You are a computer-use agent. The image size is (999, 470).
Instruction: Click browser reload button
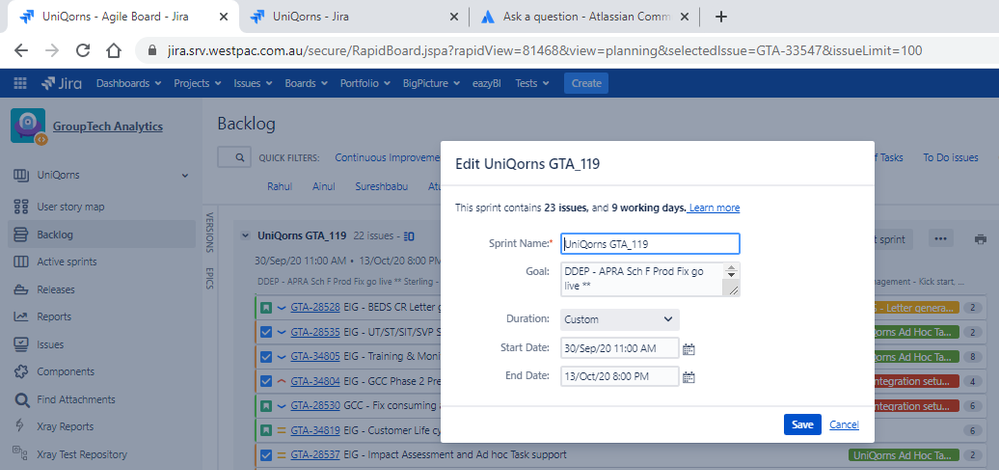[83, 51]
